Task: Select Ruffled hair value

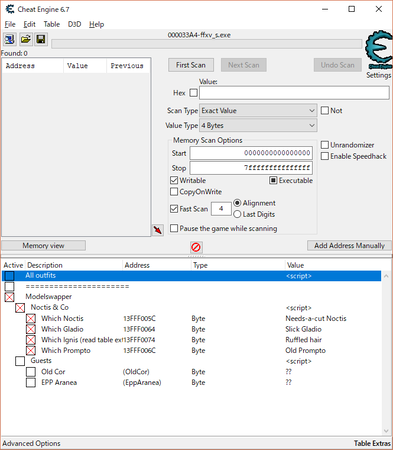Action: [303, 340]
